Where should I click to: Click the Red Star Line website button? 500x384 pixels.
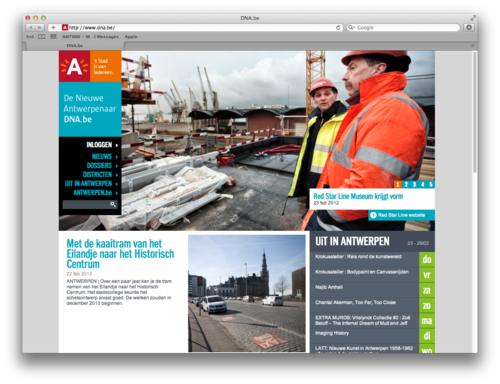pos(401,215)
